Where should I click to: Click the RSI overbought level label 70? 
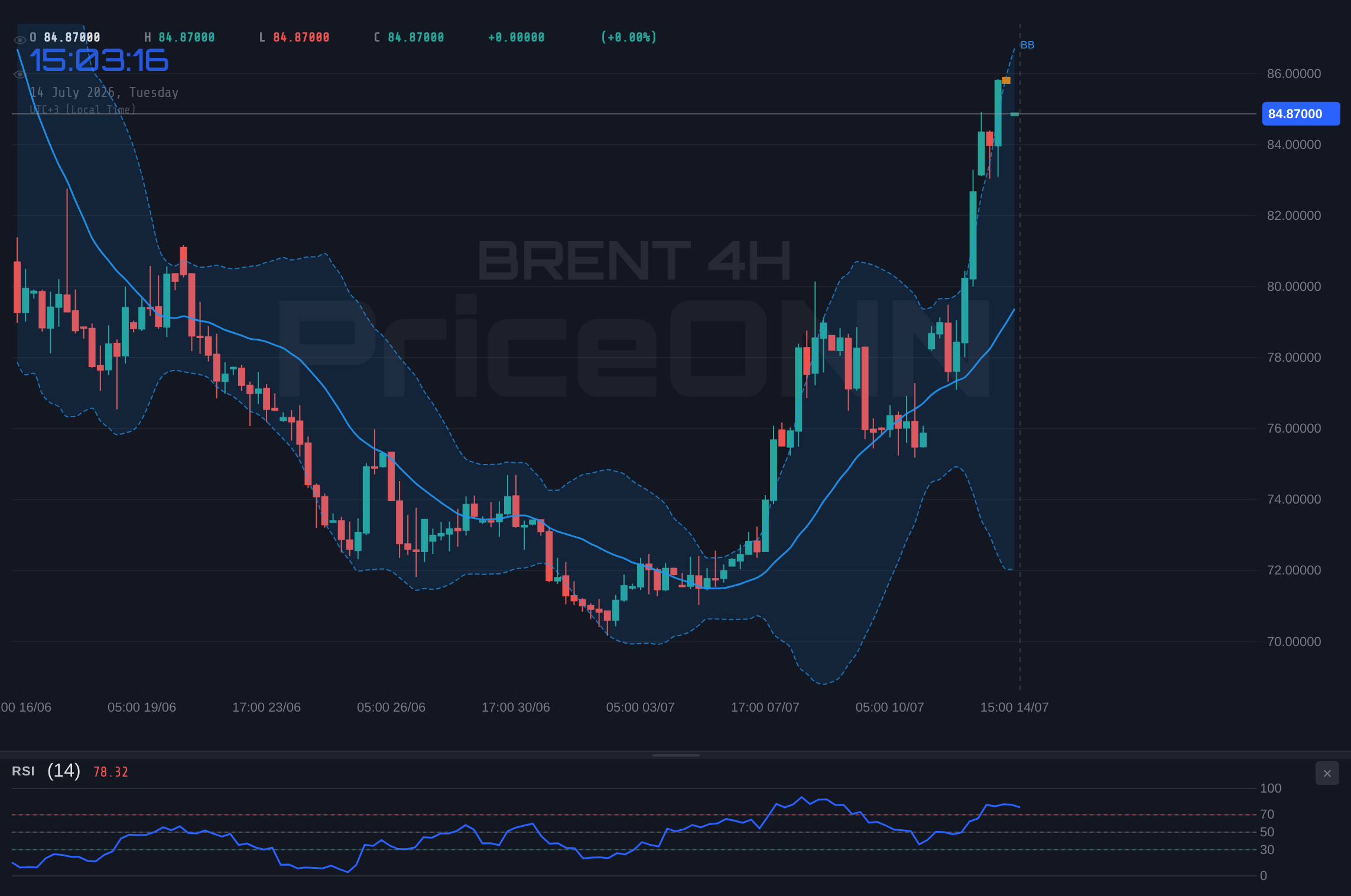click(x=1267, y=814)
